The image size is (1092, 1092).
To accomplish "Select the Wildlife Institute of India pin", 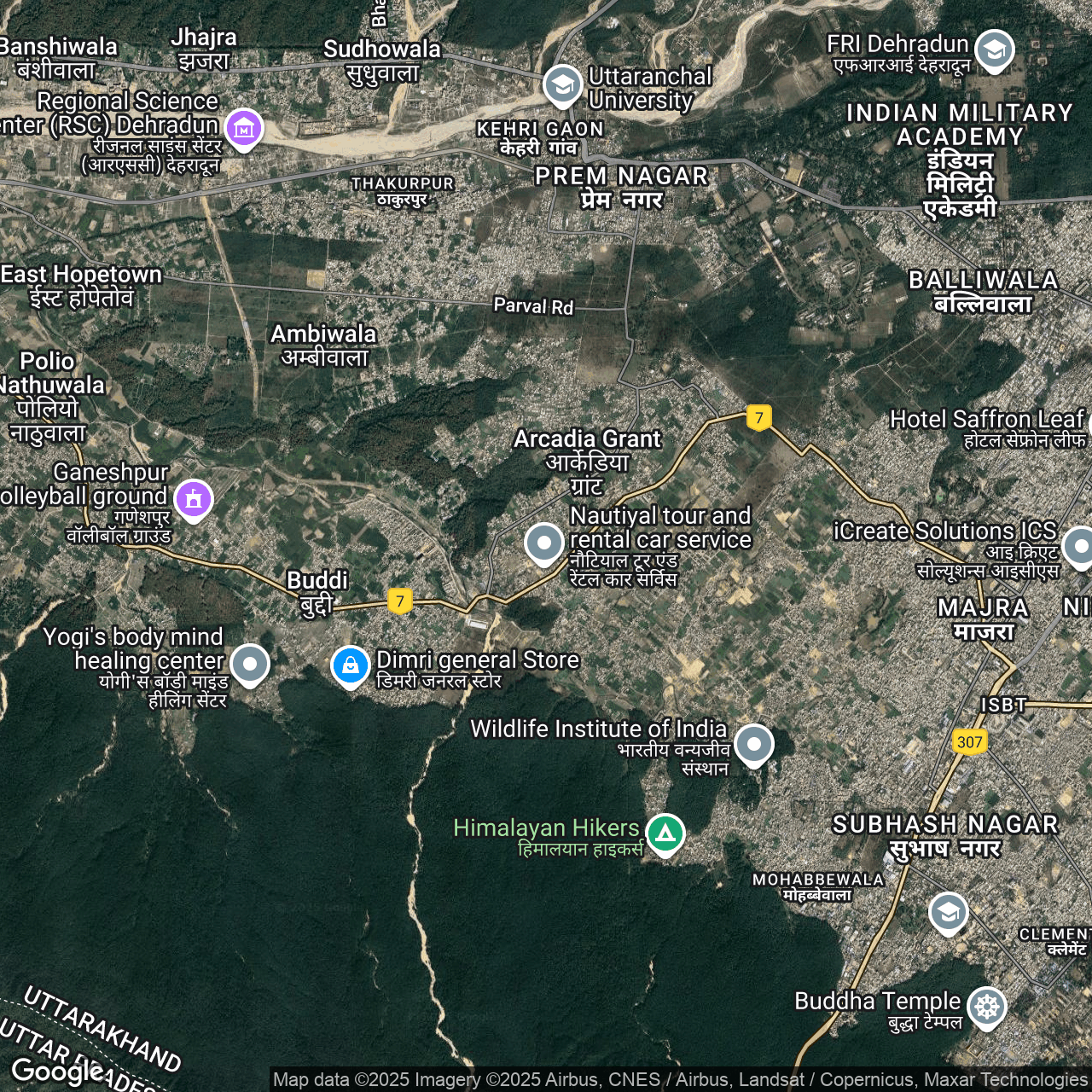I will click(x=753, y=744).
